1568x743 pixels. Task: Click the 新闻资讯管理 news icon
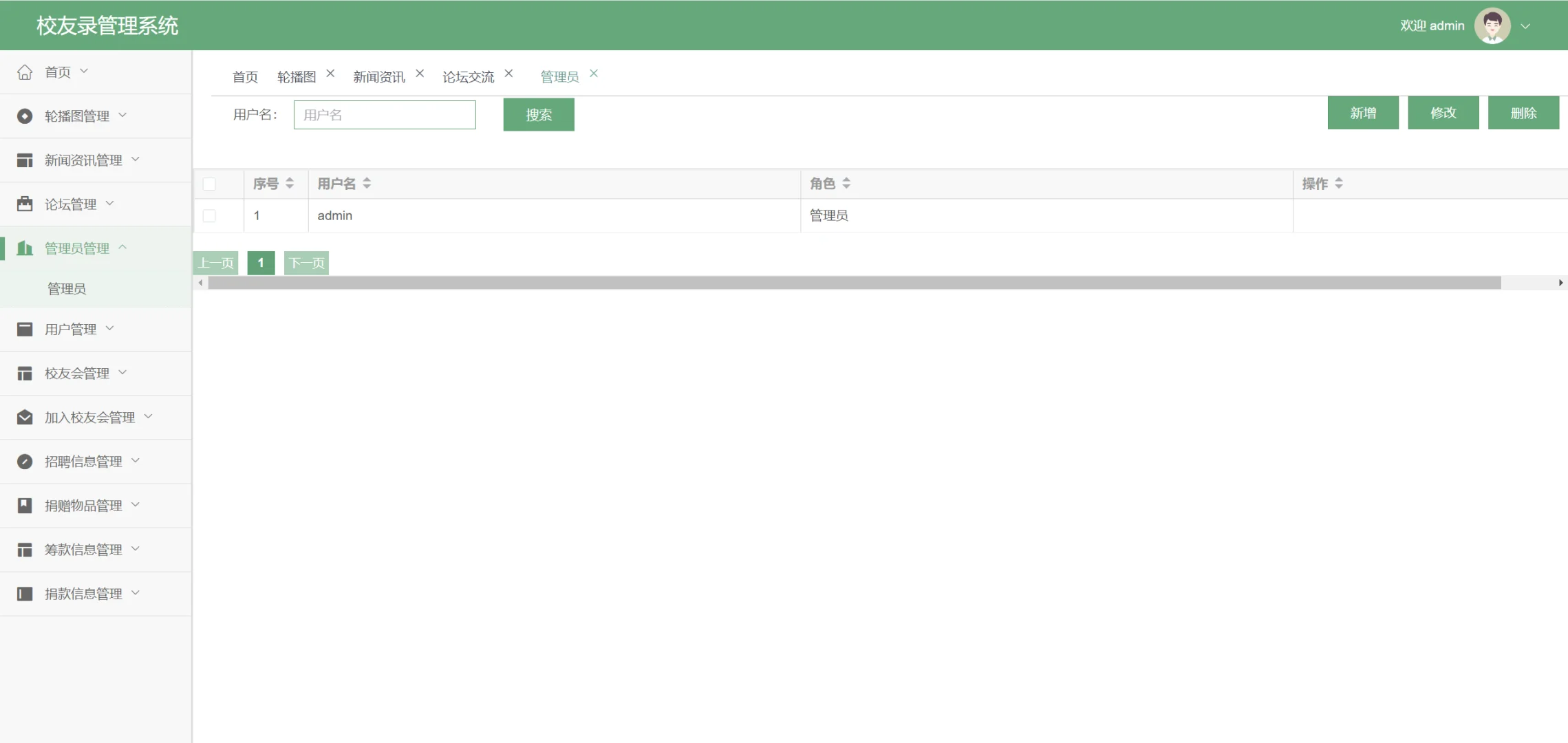25,160
